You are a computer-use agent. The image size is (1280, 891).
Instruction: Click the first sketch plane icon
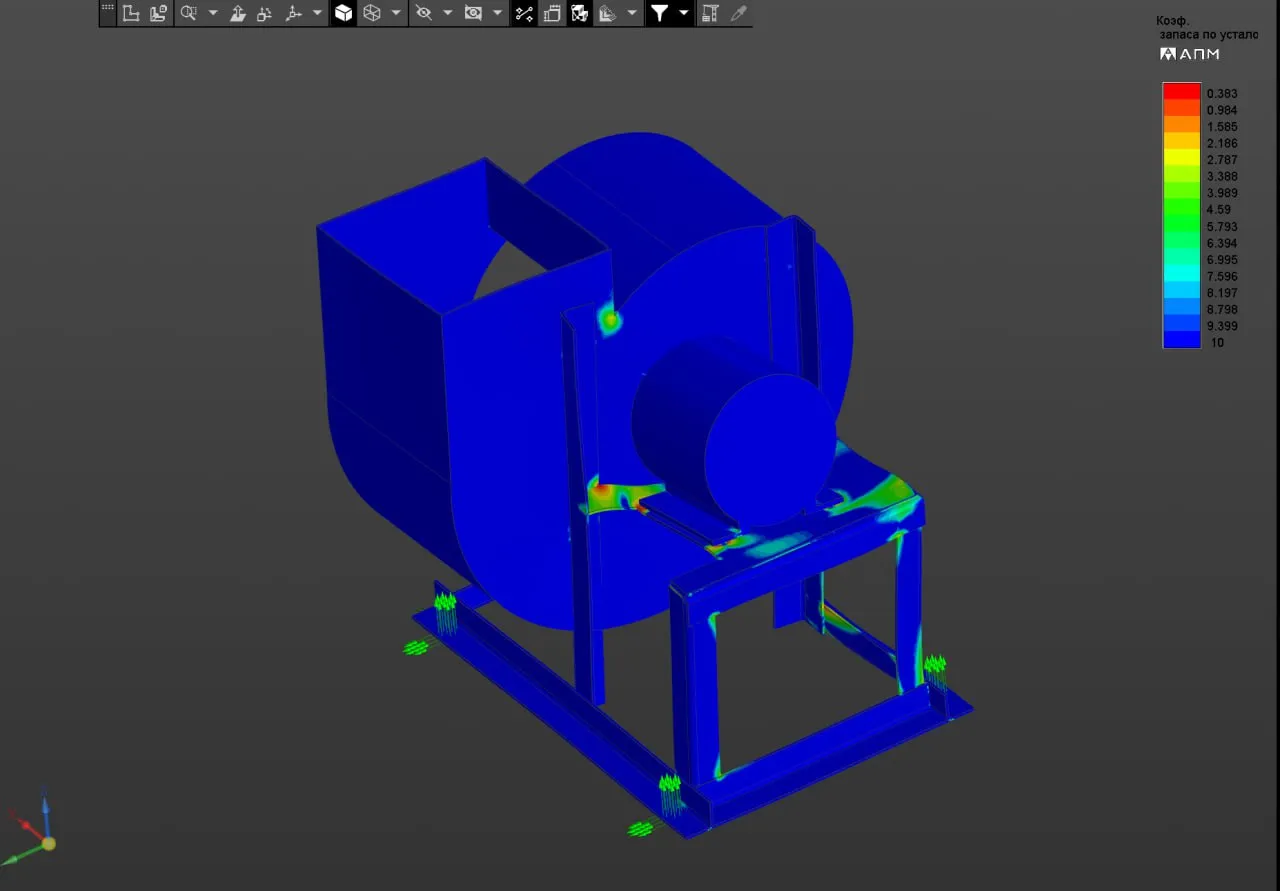click(129, 13)
